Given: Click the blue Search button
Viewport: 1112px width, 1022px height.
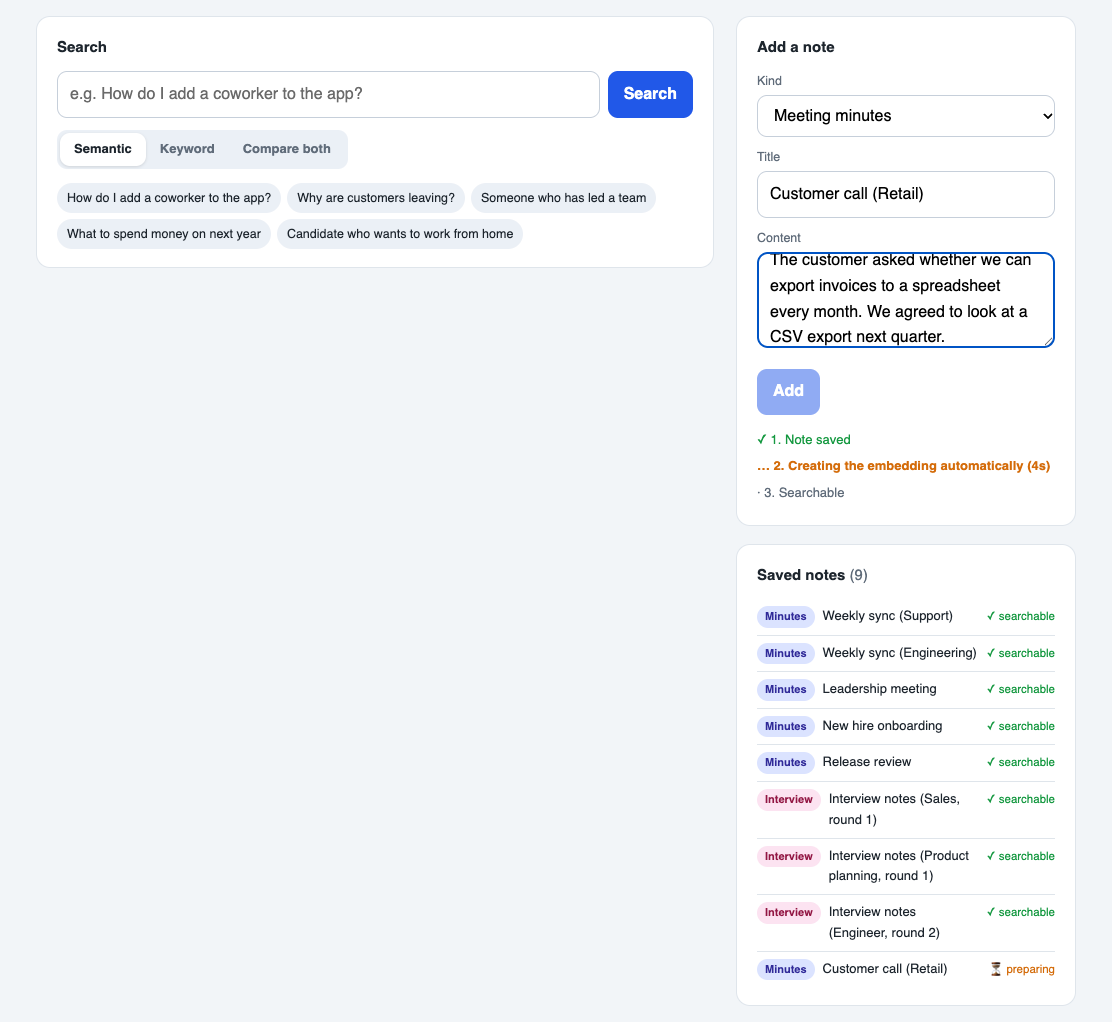Looking at the screenshot, I should click(650, 94).
